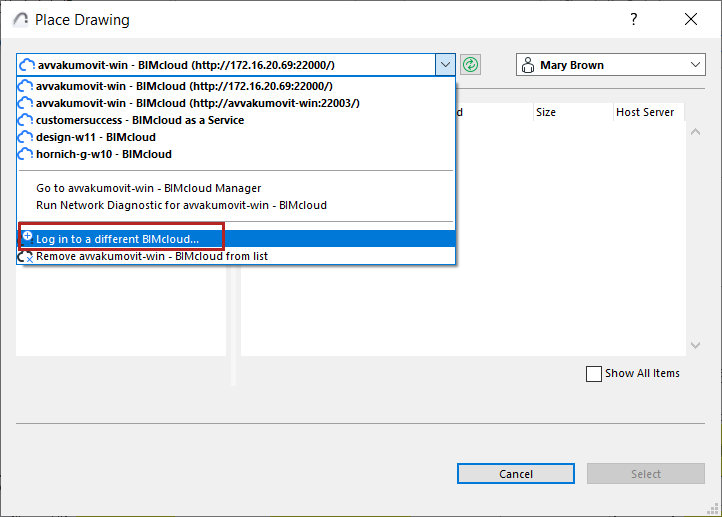
Task: Click the cloud icon beside customersuccess entry
Action: click(x=25, y=120)
